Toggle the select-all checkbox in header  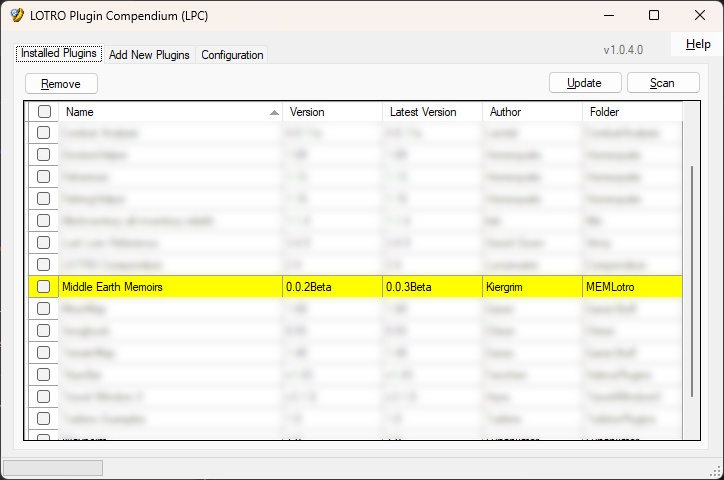[x=44, y=112]
